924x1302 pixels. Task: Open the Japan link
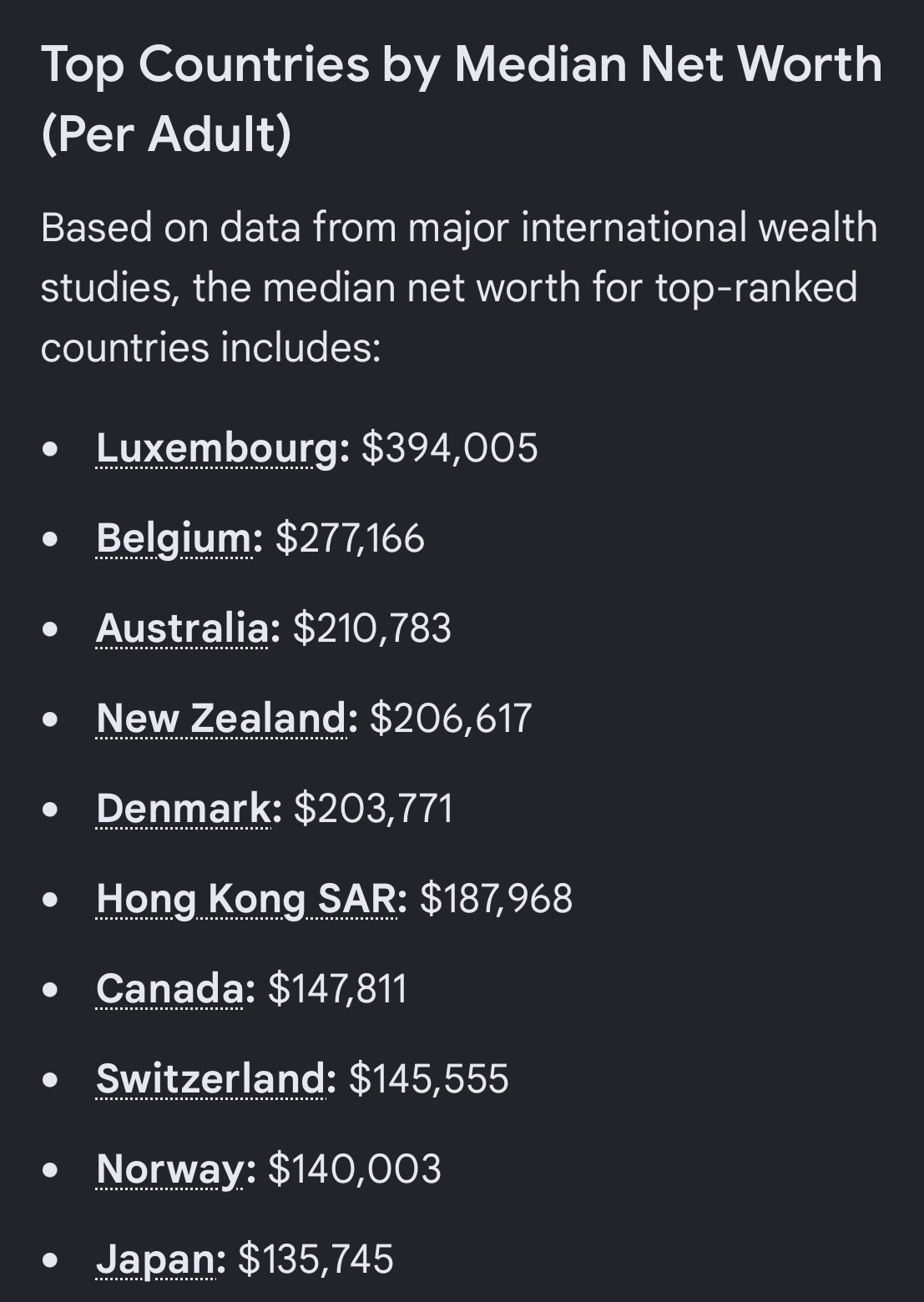point(156,1259)
